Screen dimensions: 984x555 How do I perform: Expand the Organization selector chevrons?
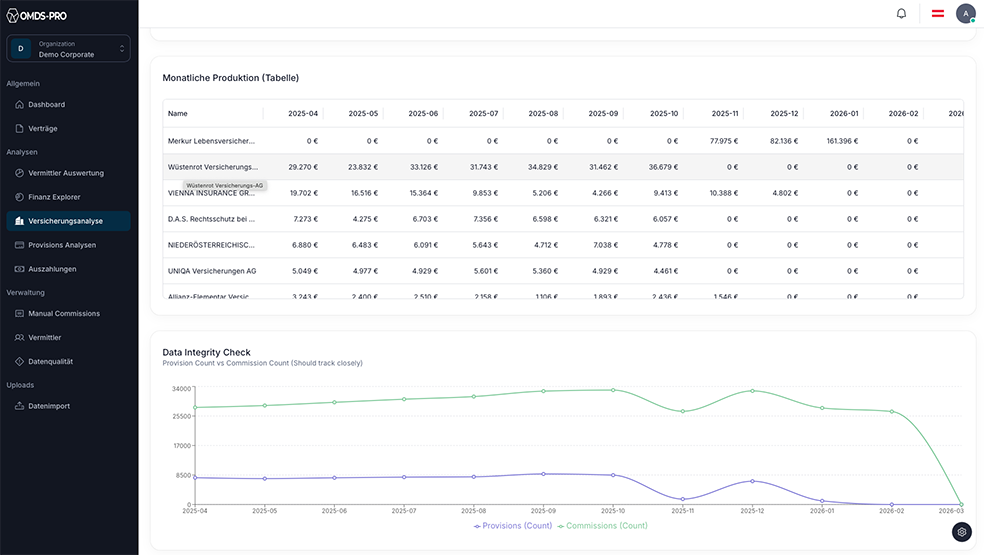122,48
